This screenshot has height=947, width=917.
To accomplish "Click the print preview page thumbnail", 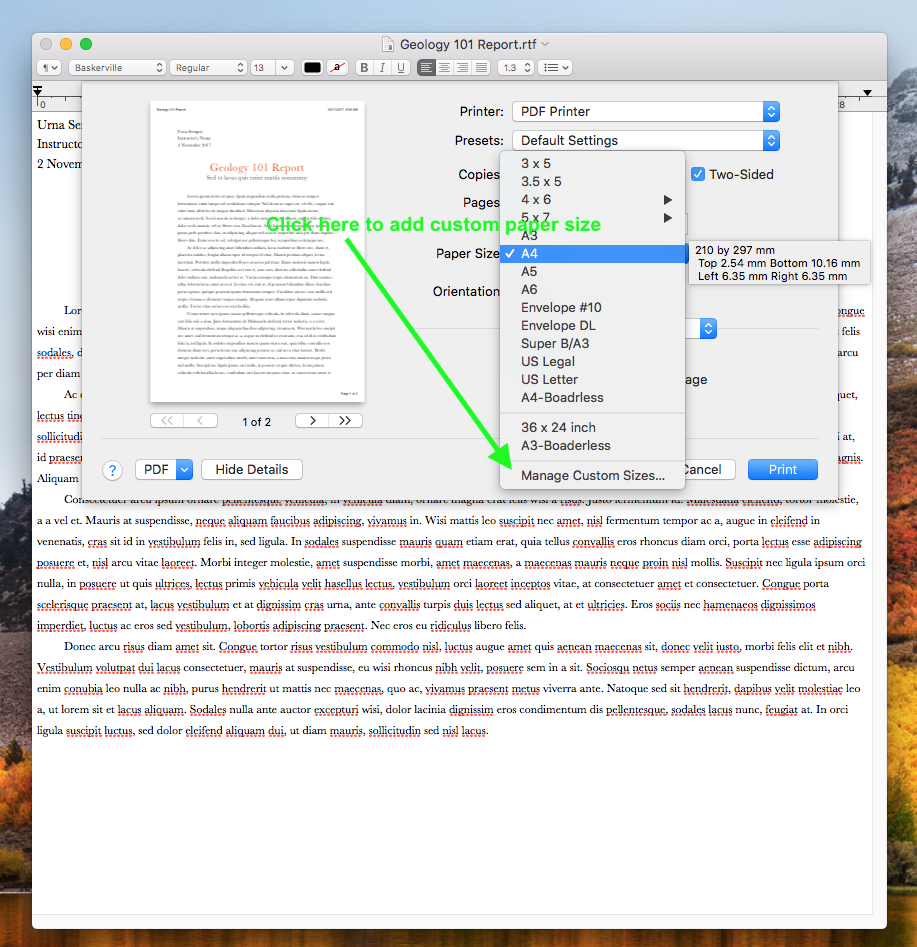I will coord(257,251).
